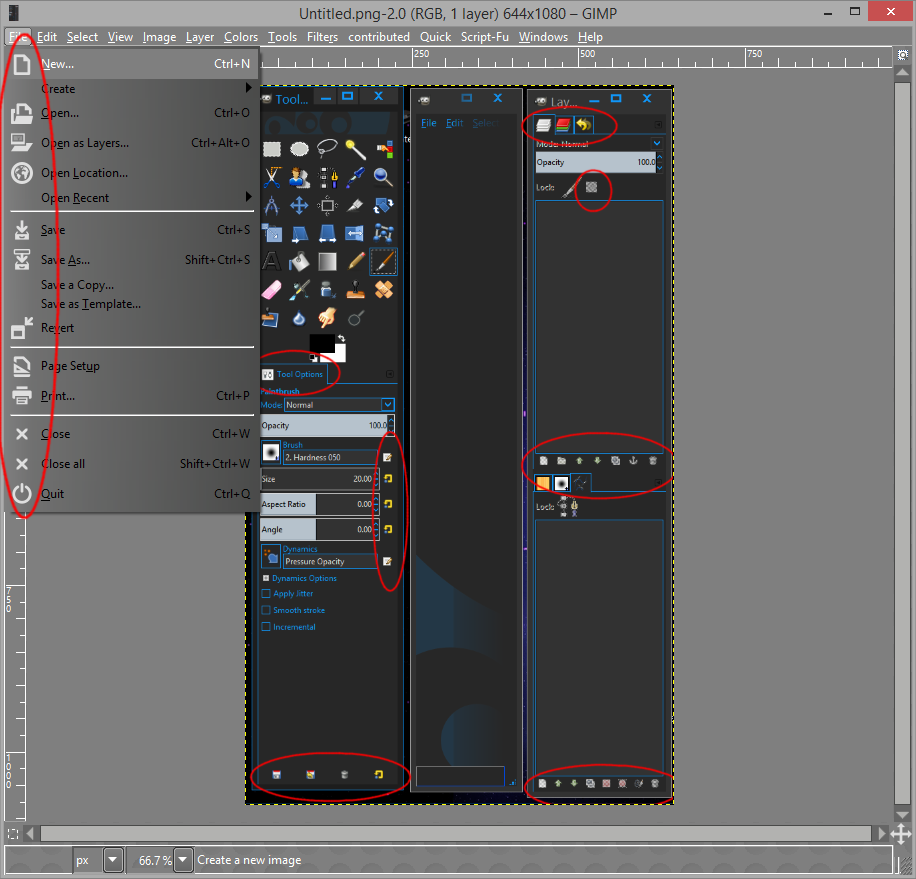The width and height of the screenshot is (916, 879).
Task: Select the Scissors Select tool
Action: tap(272, 178)
